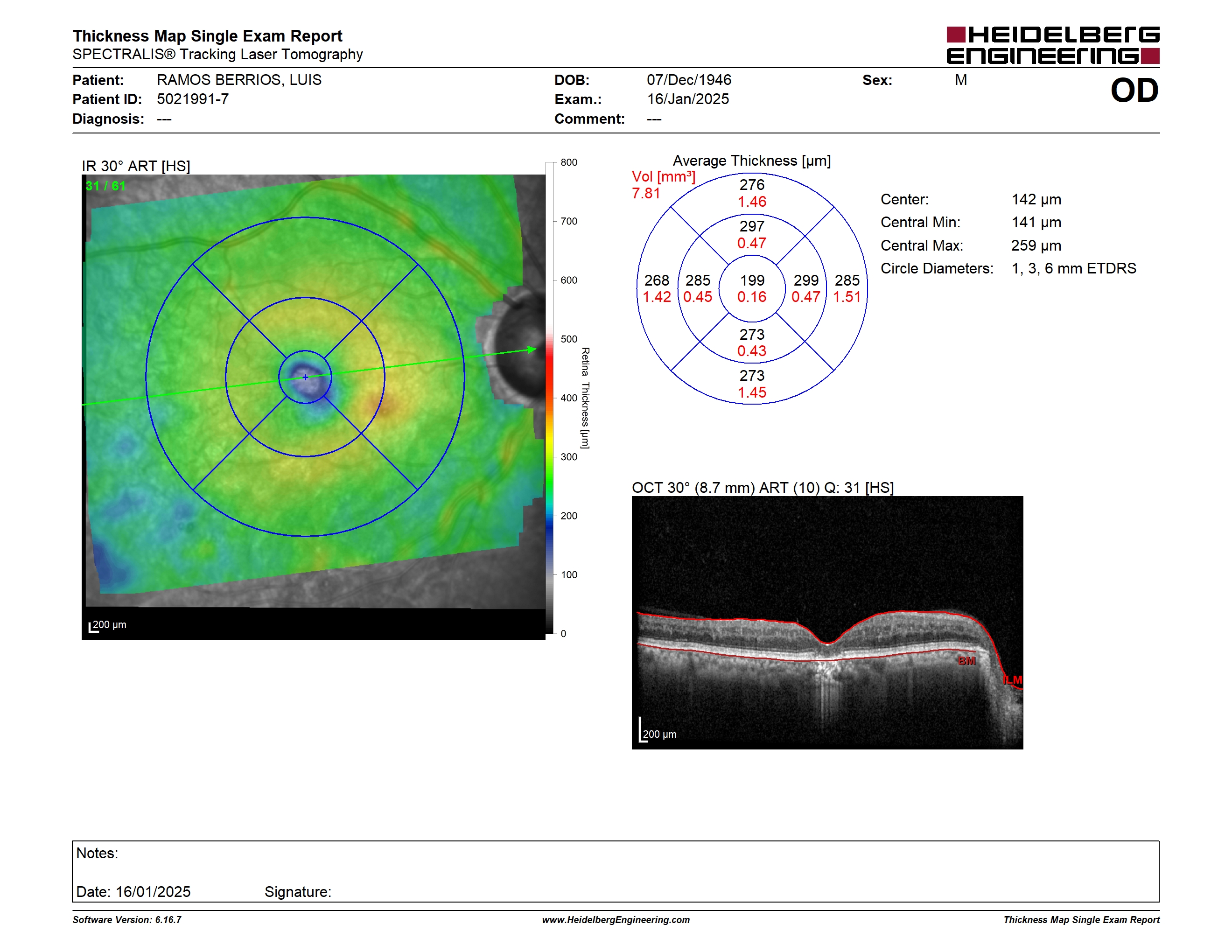Click the Average Thickness [µm] heading
Screen dimensions: 1232x952
752,161
